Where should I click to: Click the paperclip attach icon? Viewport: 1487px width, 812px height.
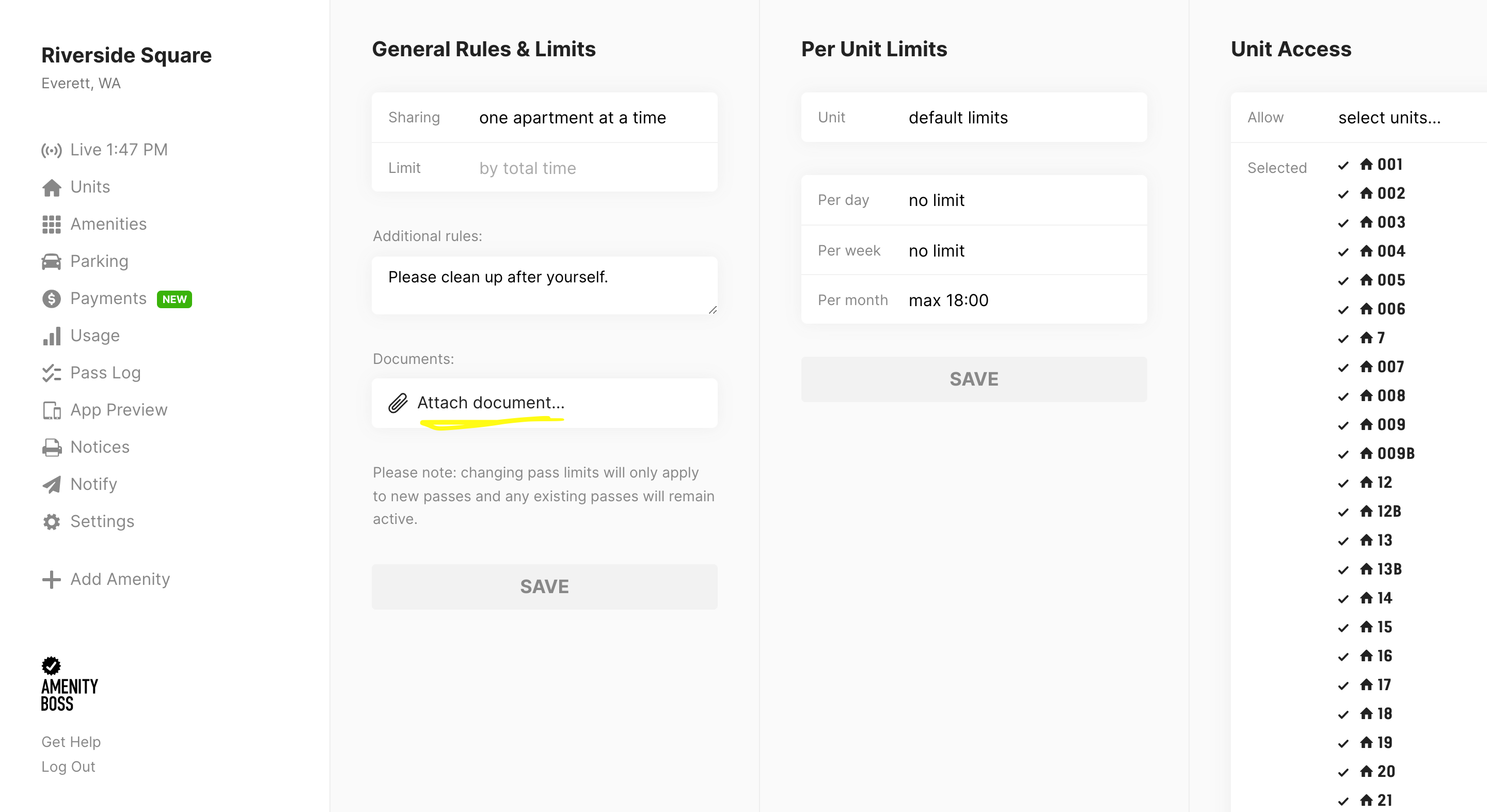click(398, 403)
